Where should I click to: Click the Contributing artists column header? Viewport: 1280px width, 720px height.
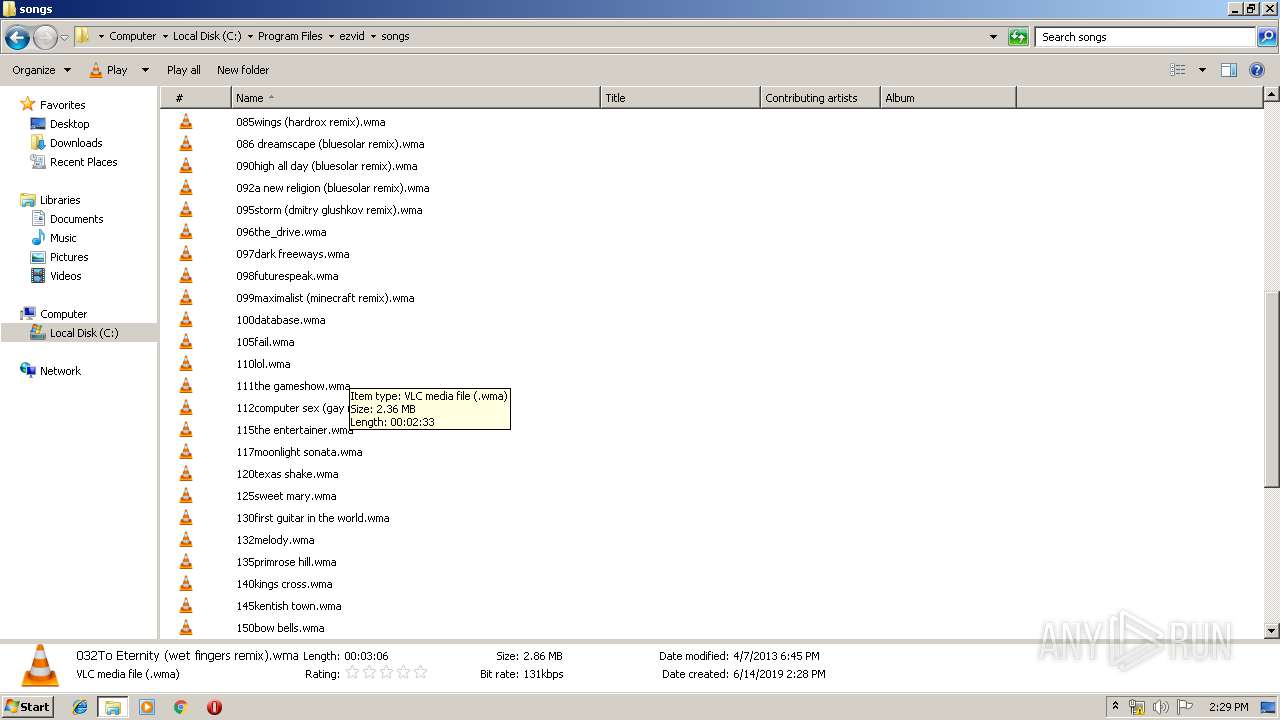820,98
